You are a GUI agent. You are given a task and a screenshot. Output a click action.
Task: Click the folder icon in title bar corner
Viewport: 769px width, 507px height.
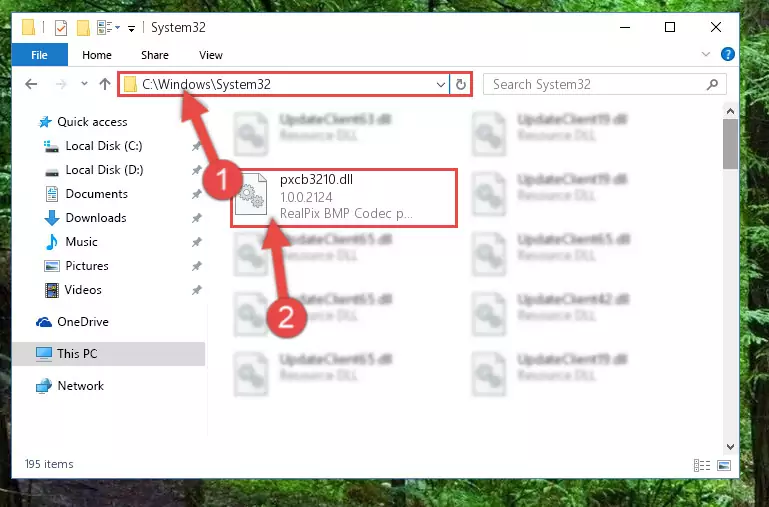pos(28,27)
